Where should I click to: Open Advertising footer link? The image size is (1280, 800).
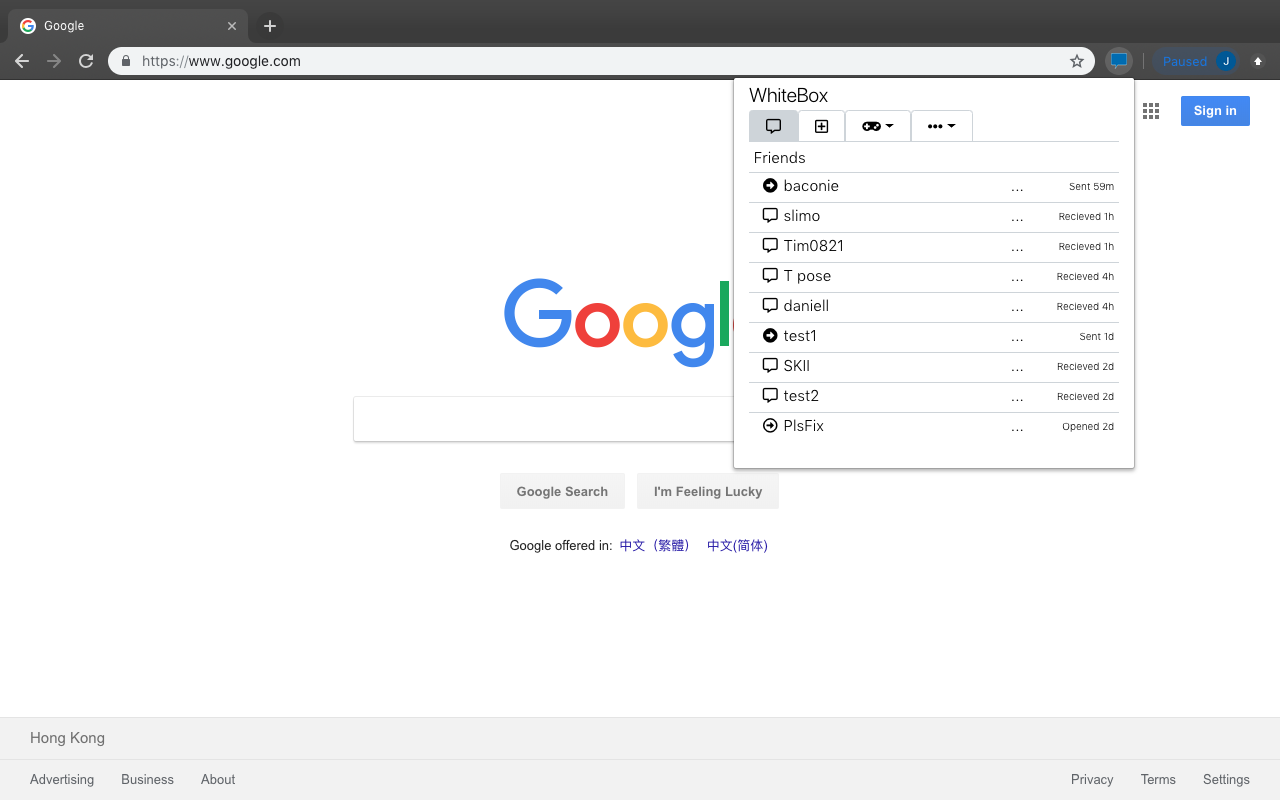click(x=62, y=779)
